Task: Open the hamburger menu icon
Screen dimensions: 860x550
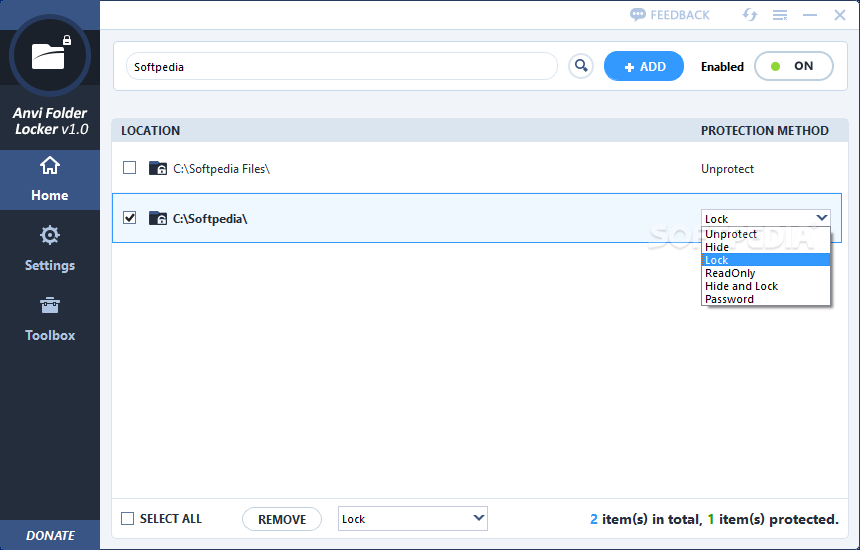Action: (780, 15)
